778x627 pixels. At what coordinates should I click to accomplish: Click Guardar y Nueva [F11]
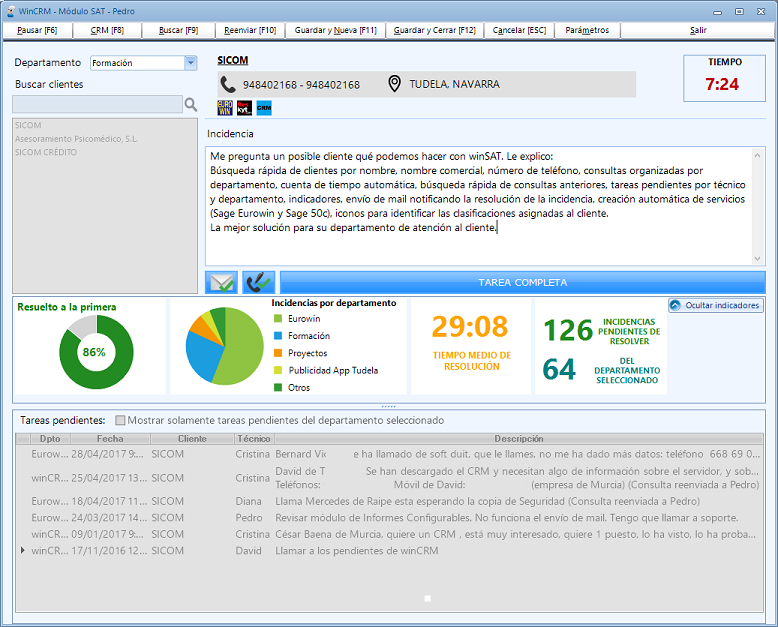pyautogui.click(x=335, y=30)
